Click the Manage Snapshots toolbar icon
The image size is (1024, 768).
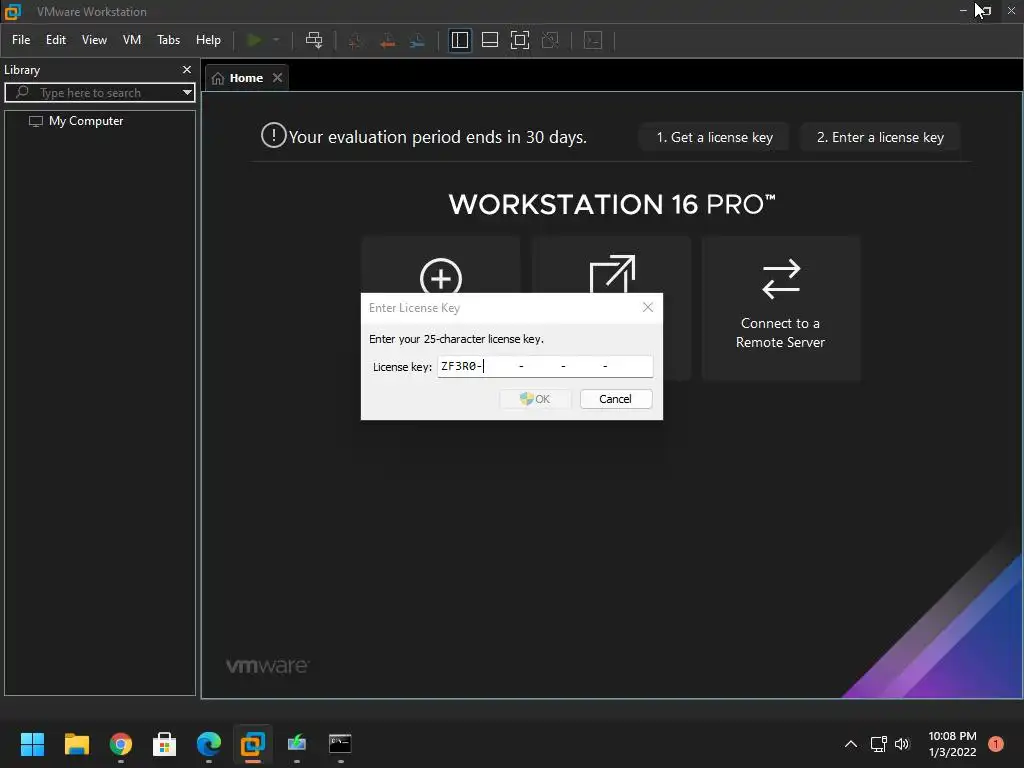[x=417, y=40]
